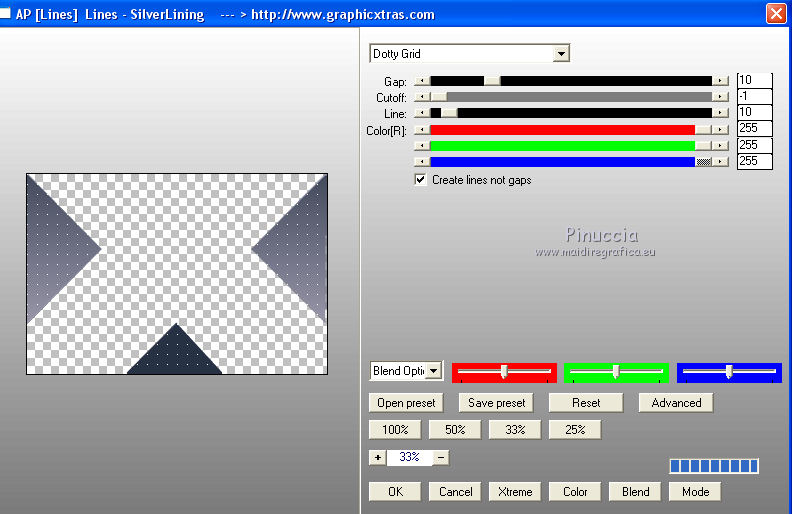
Task: Click blue color slider left arrow
Action: pyautogui.click(x=422, y=162)
